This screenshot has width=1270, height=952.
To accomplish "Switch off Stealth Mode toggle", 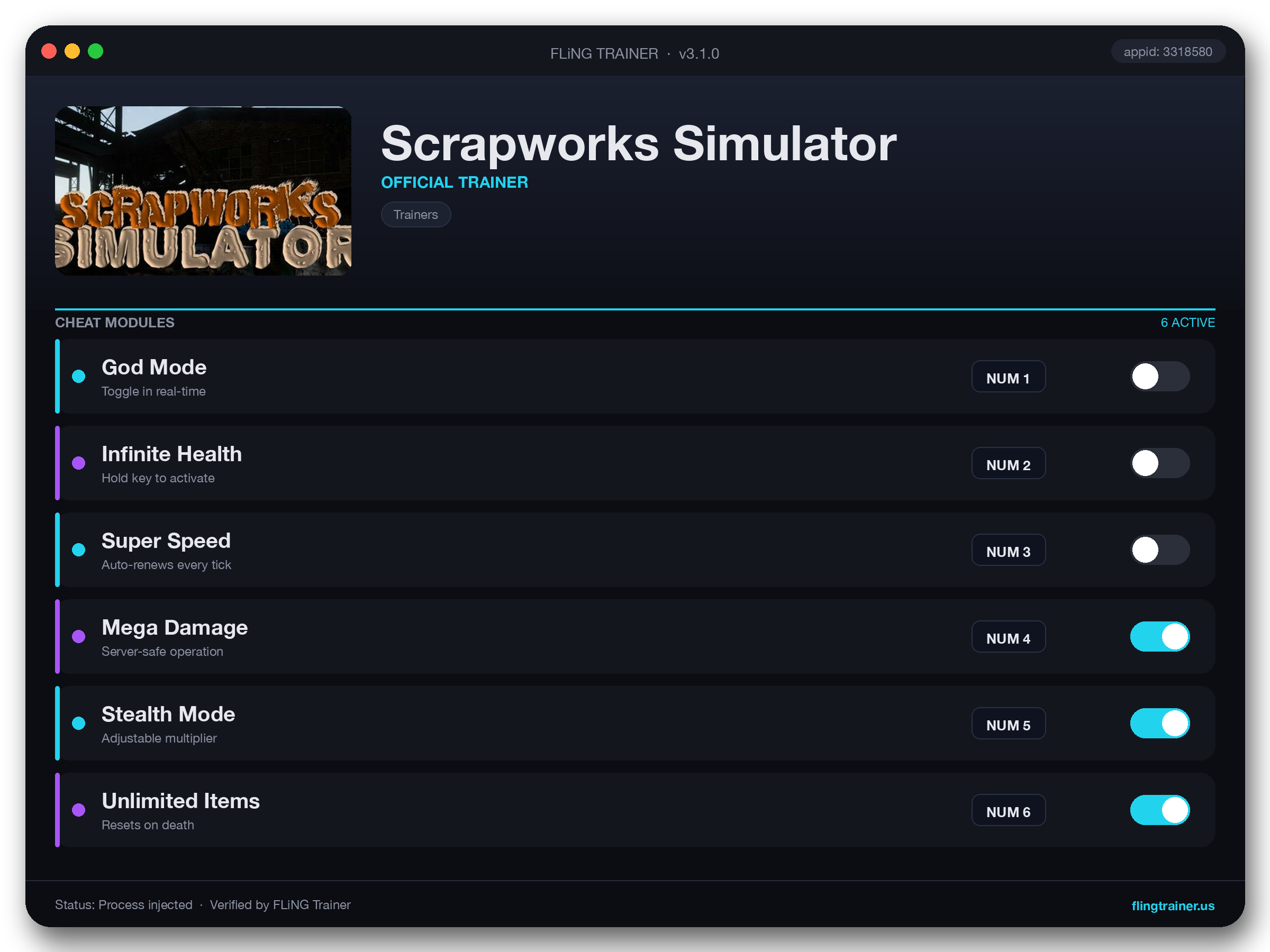I will click(1160, 723).
